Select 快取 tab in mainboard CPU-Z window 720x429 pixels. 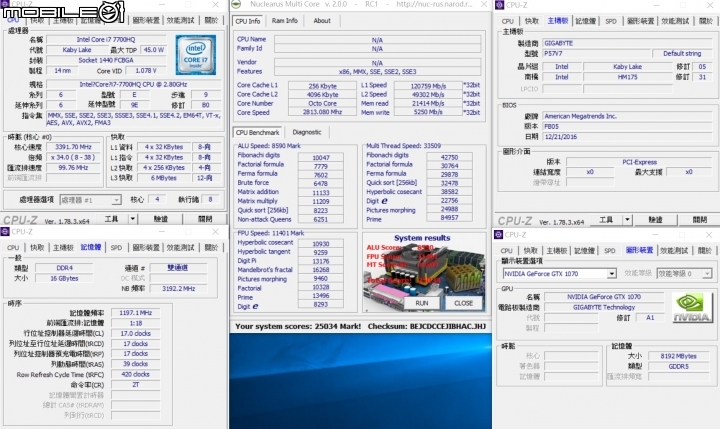532,21
